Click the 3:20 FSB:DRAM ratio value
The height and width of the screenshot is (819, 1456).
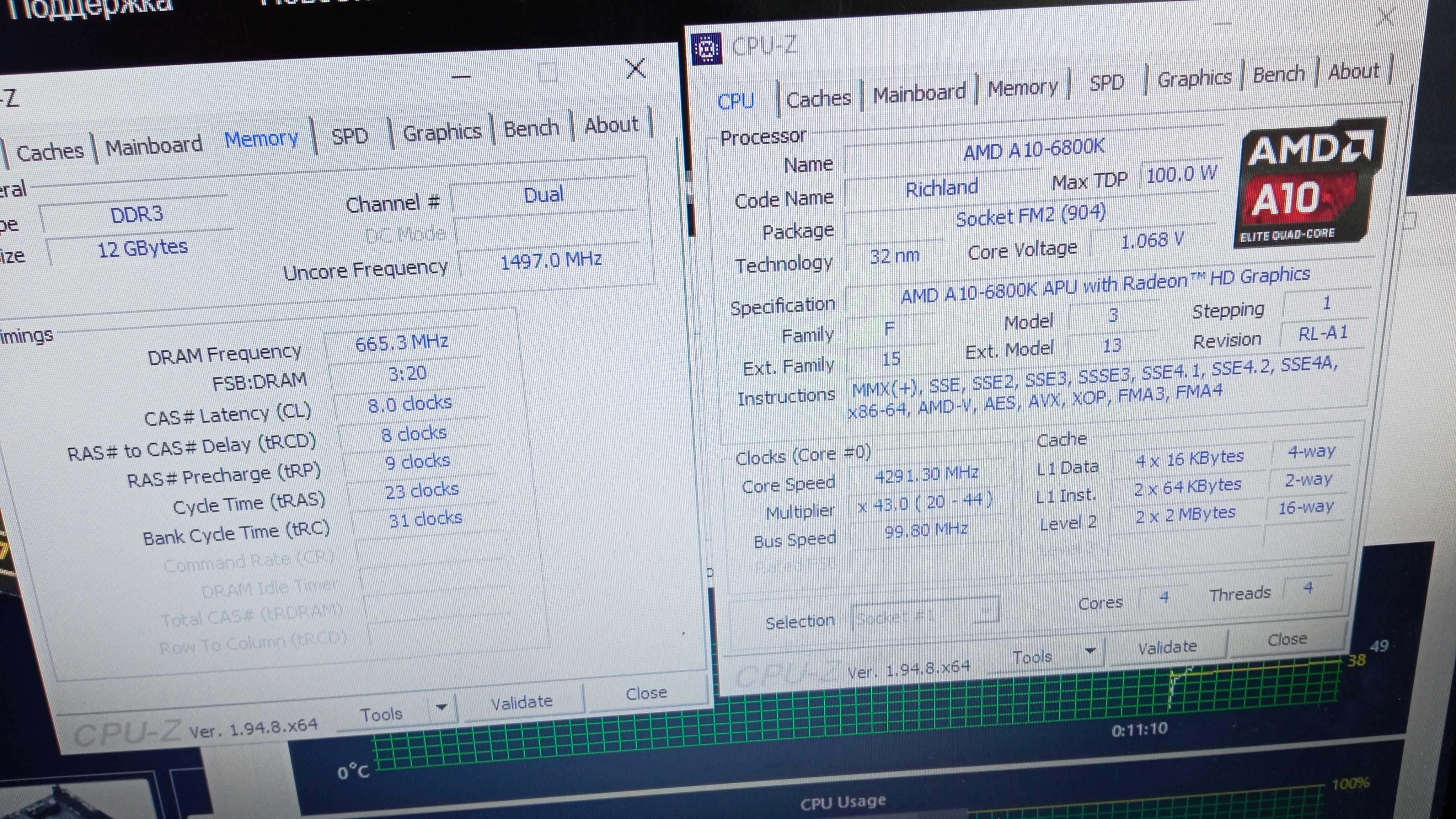click(407, 373)
